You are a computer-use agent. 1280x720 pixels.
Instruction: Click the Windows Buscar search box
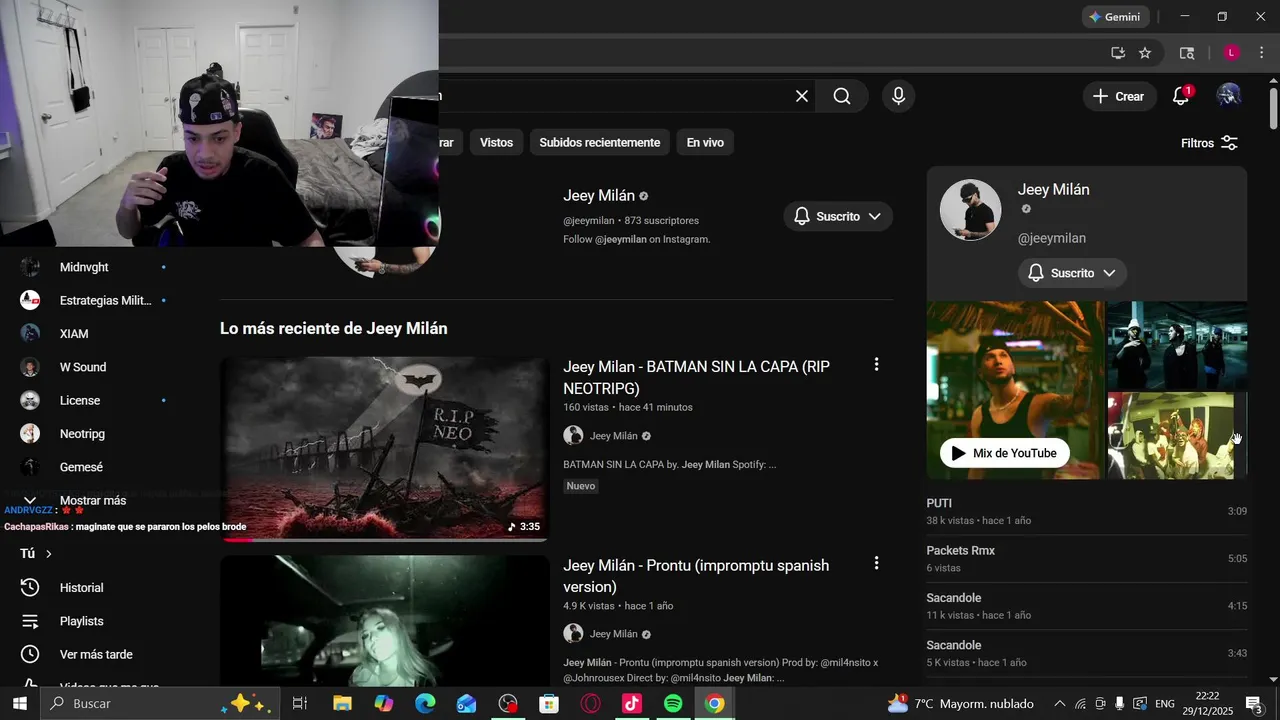(x=158, y=704)
